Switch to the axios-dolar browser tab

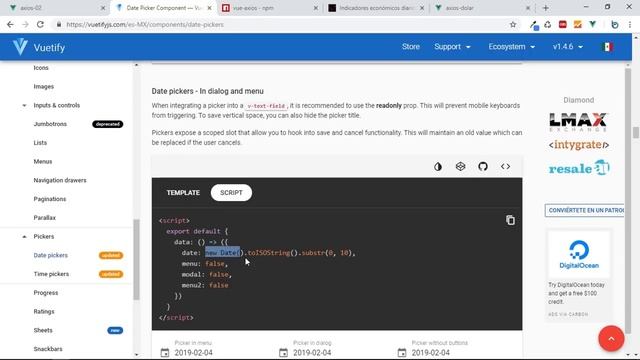point(482,8)
